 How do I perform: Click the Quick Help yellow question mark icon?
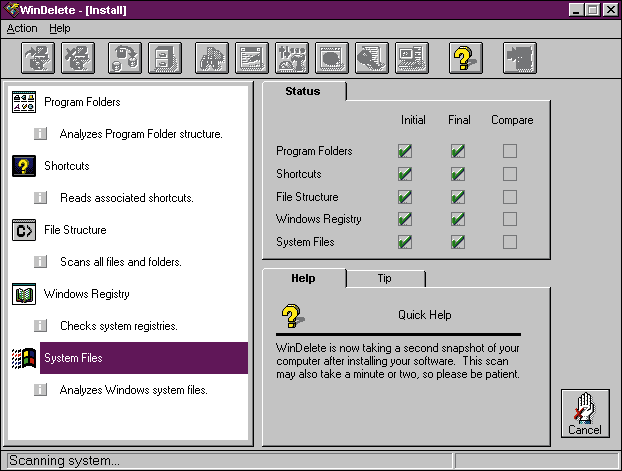(293, 316)
